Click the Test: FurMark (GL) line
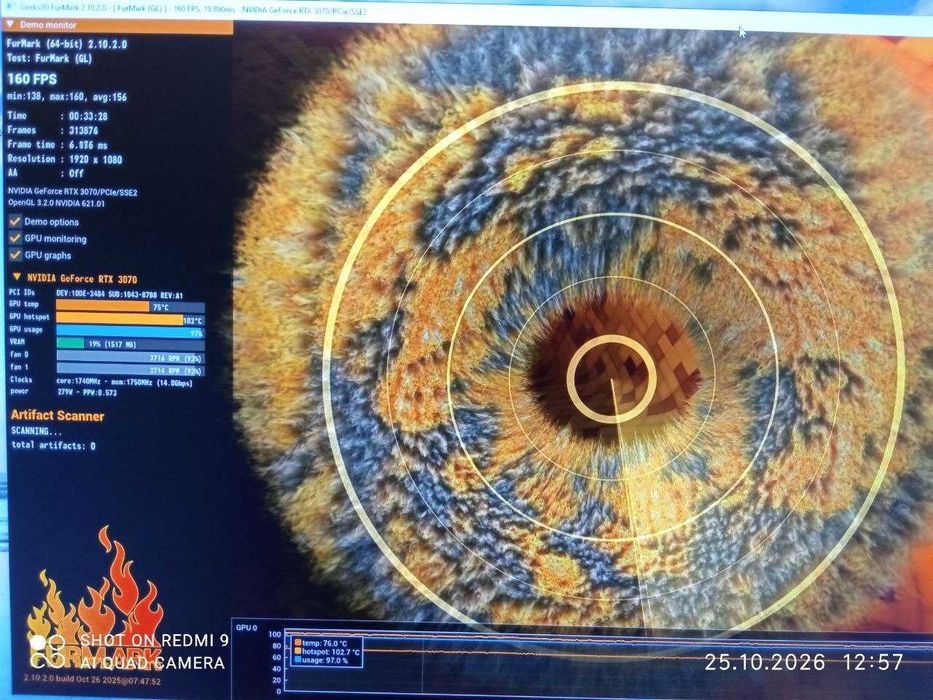 (x=49, y=58)
